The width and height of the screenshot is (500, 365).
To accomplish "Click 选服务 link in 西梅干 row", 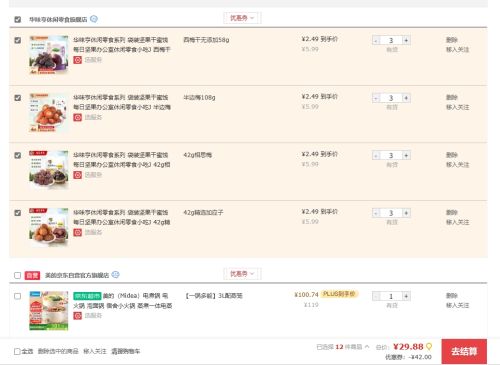I will [x=93, y=60].
